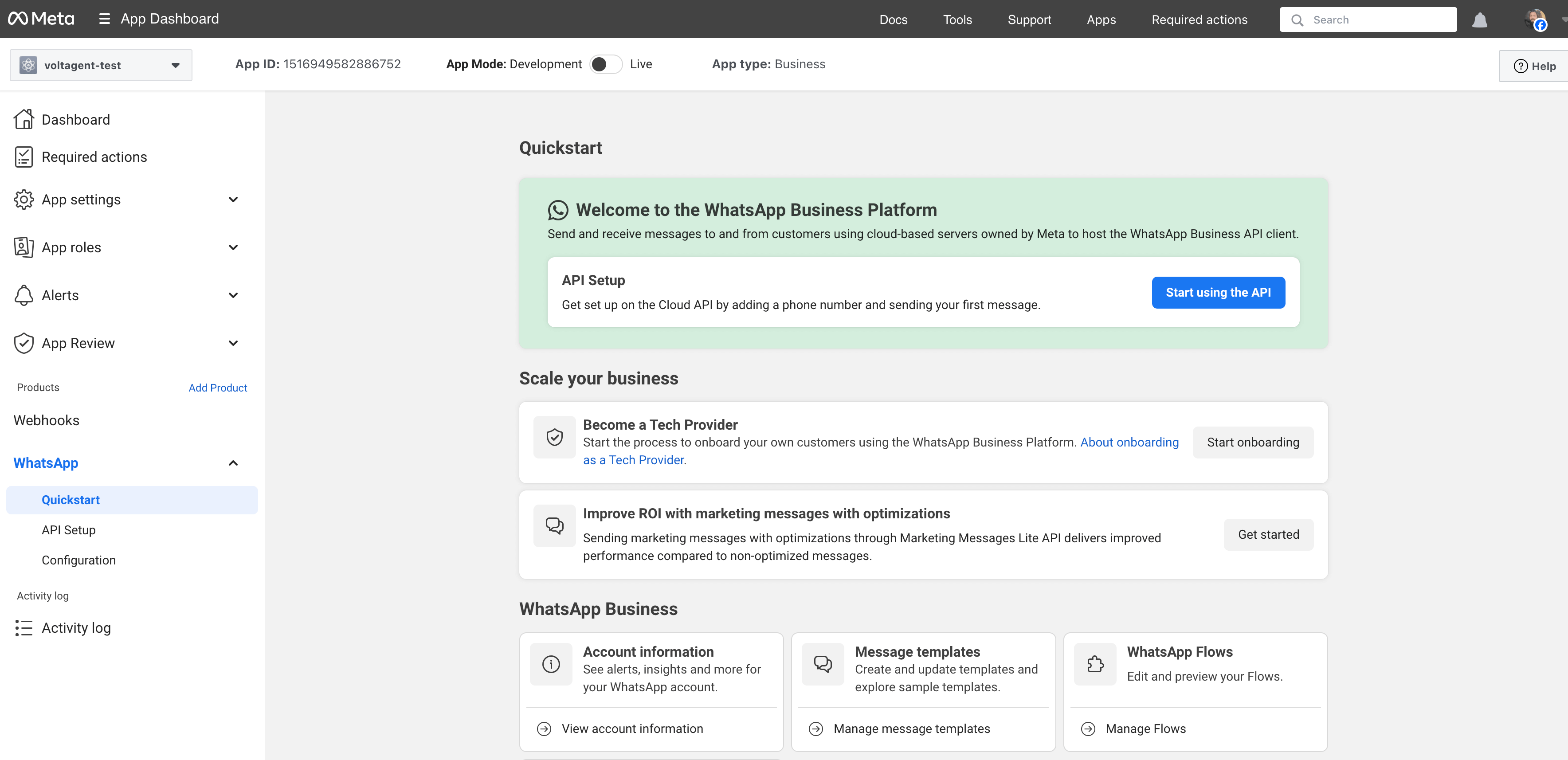Image resolution: width=1568 pixels, height=760 pixels.
Task: Click the Start using the API button
Action: [1219, 293]
